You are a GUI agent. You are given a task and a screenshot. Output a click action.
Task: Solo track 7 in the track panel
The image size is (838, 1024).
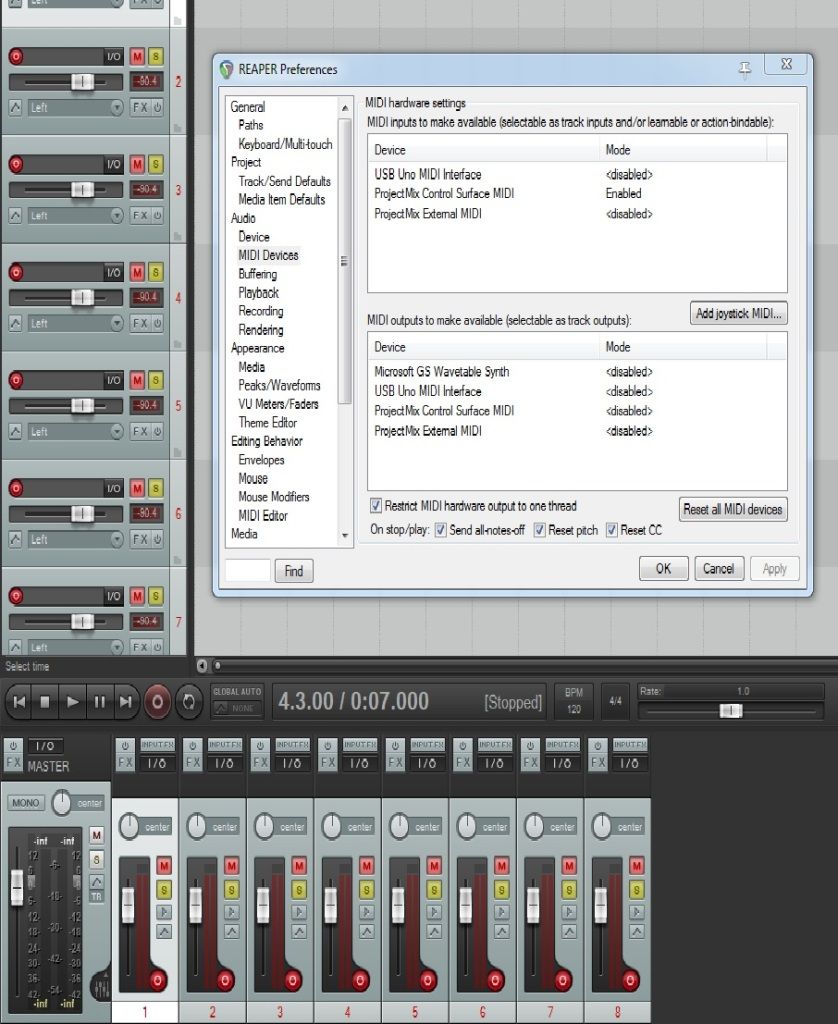click(x=155, y=596)
